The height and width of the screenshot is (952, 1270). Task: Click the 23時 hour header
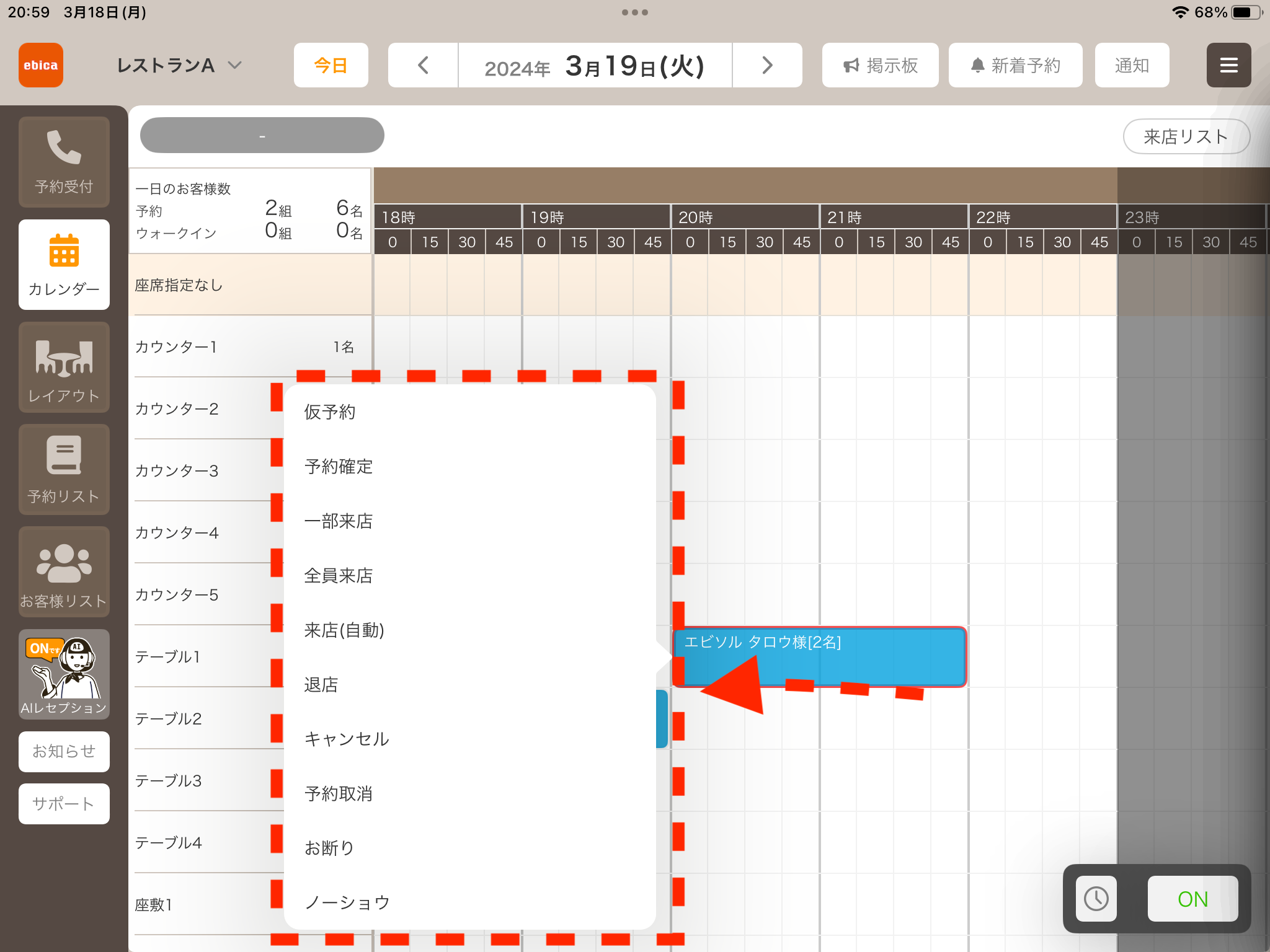point(1191,217)
